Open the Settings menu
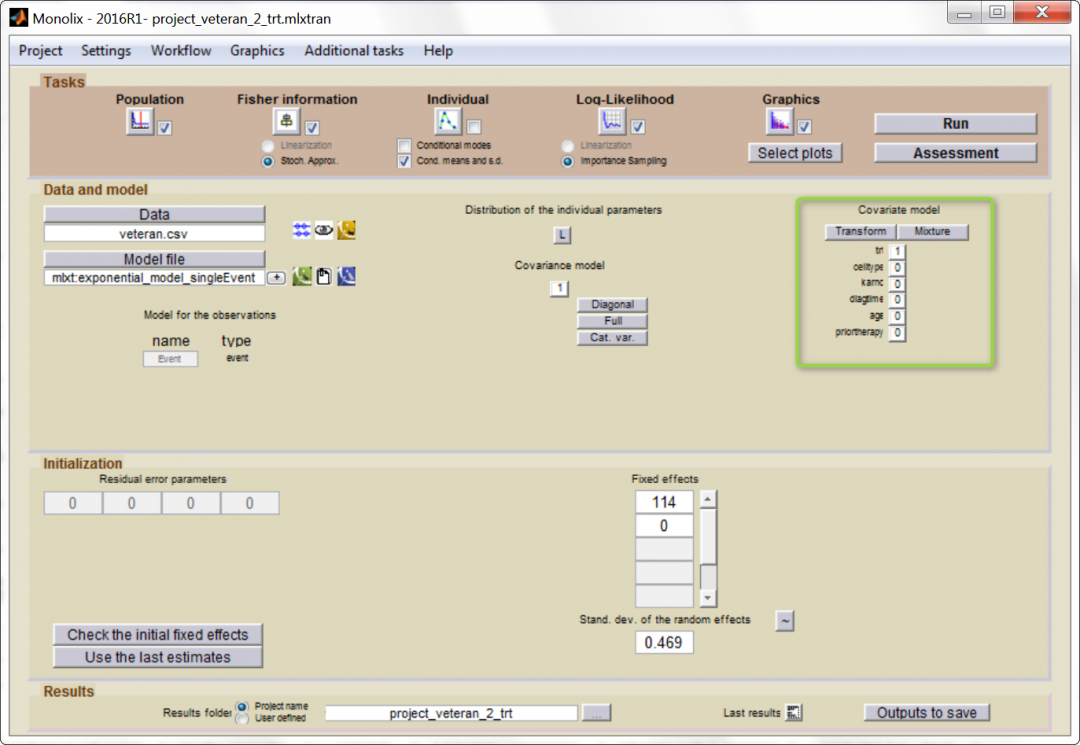Image resolution: width=1080 pixels, height=745 pixels. point(106,50)
